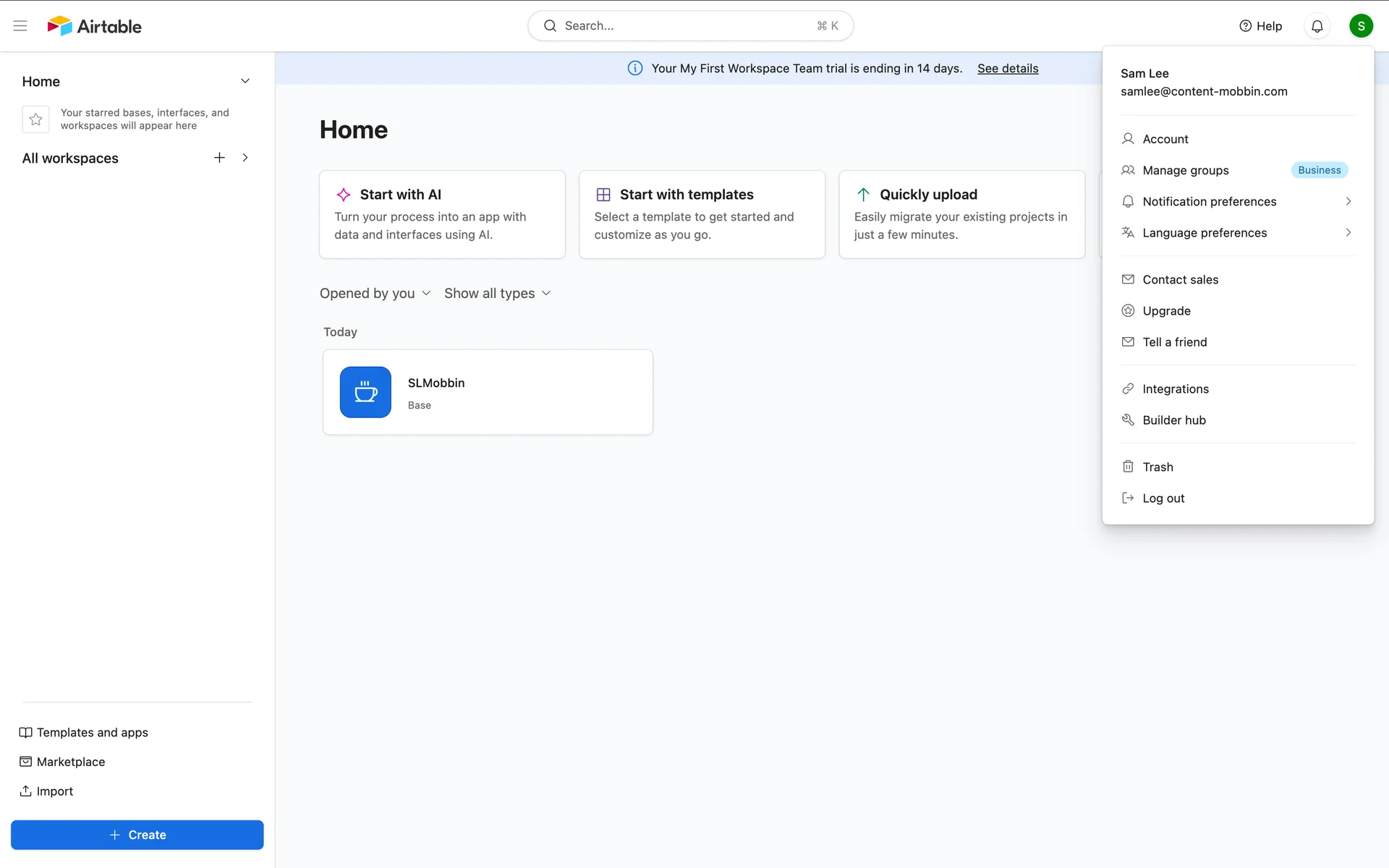Click the green S profile avatar
The width and height of the screenshot is (1389, 868).
1361,26
